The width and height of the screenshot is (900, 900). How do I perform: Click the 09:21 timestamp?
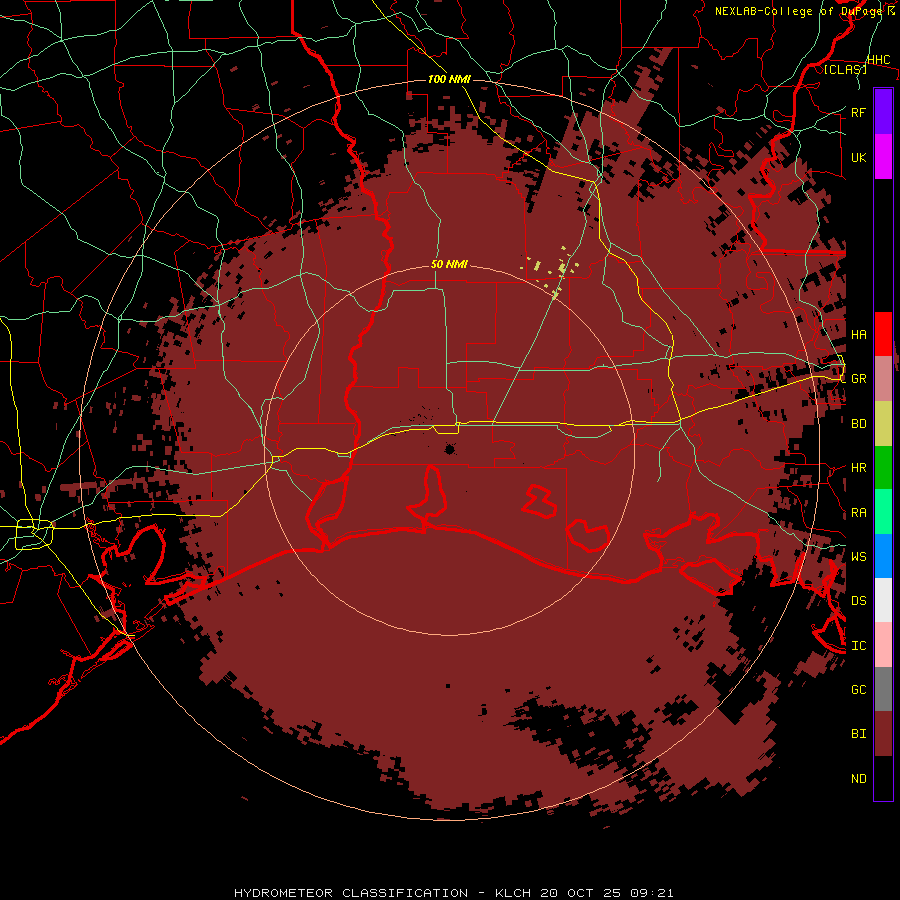(x=651, y=893)
